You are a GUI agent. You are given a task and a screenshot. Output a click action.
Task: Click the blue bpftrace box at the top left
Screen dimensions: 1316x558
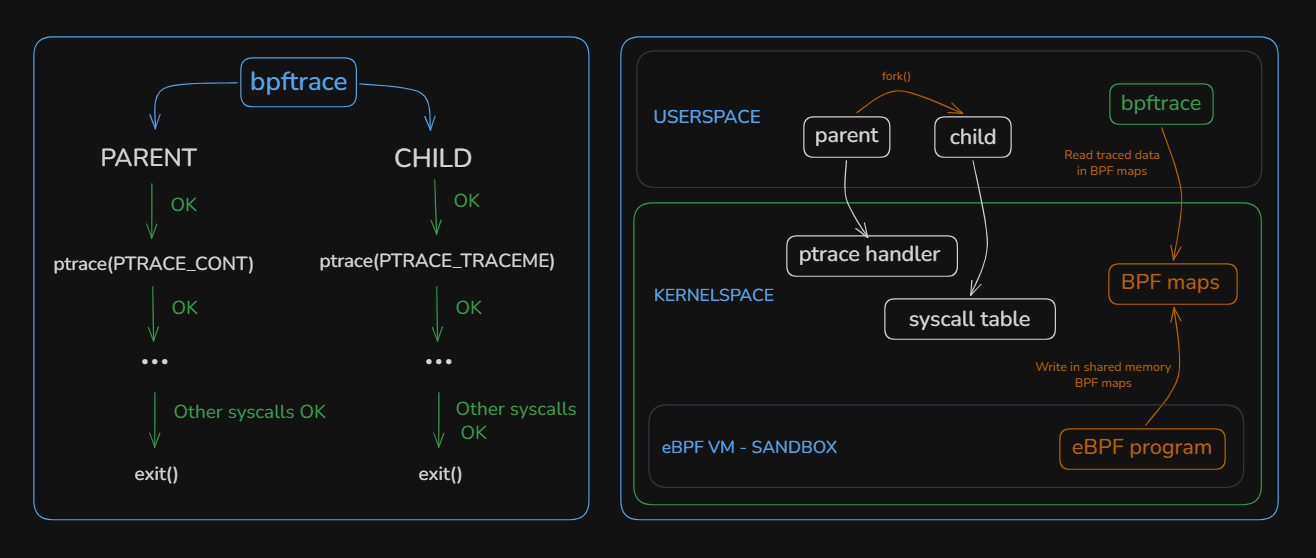[298, 82]
